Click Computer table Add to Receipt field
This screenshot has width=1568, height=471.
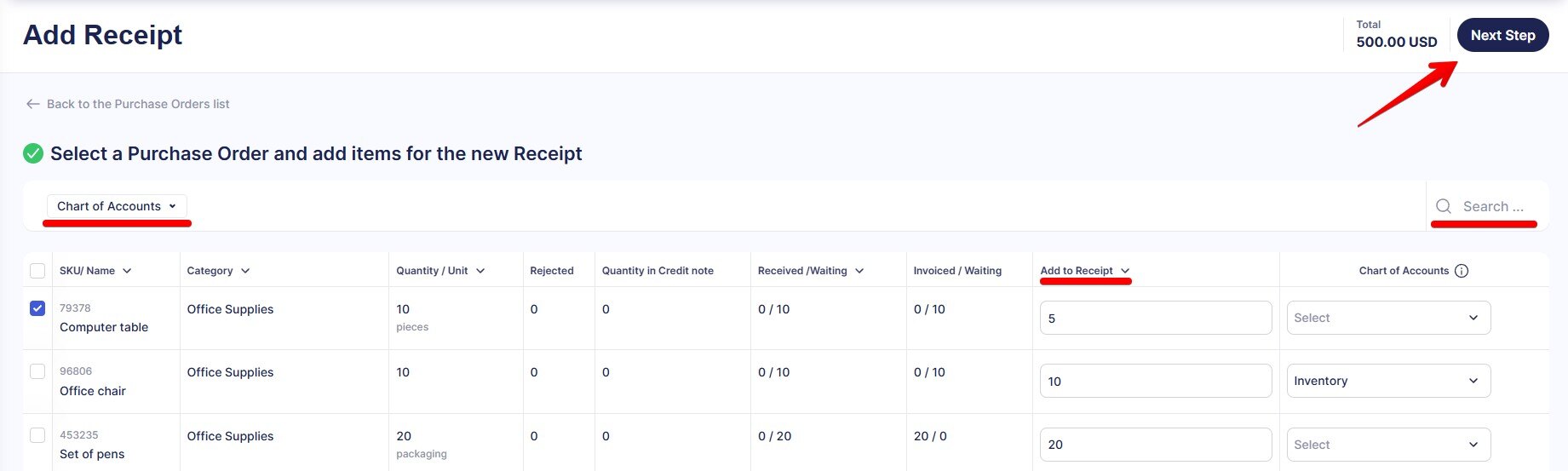click(1155, 318)
